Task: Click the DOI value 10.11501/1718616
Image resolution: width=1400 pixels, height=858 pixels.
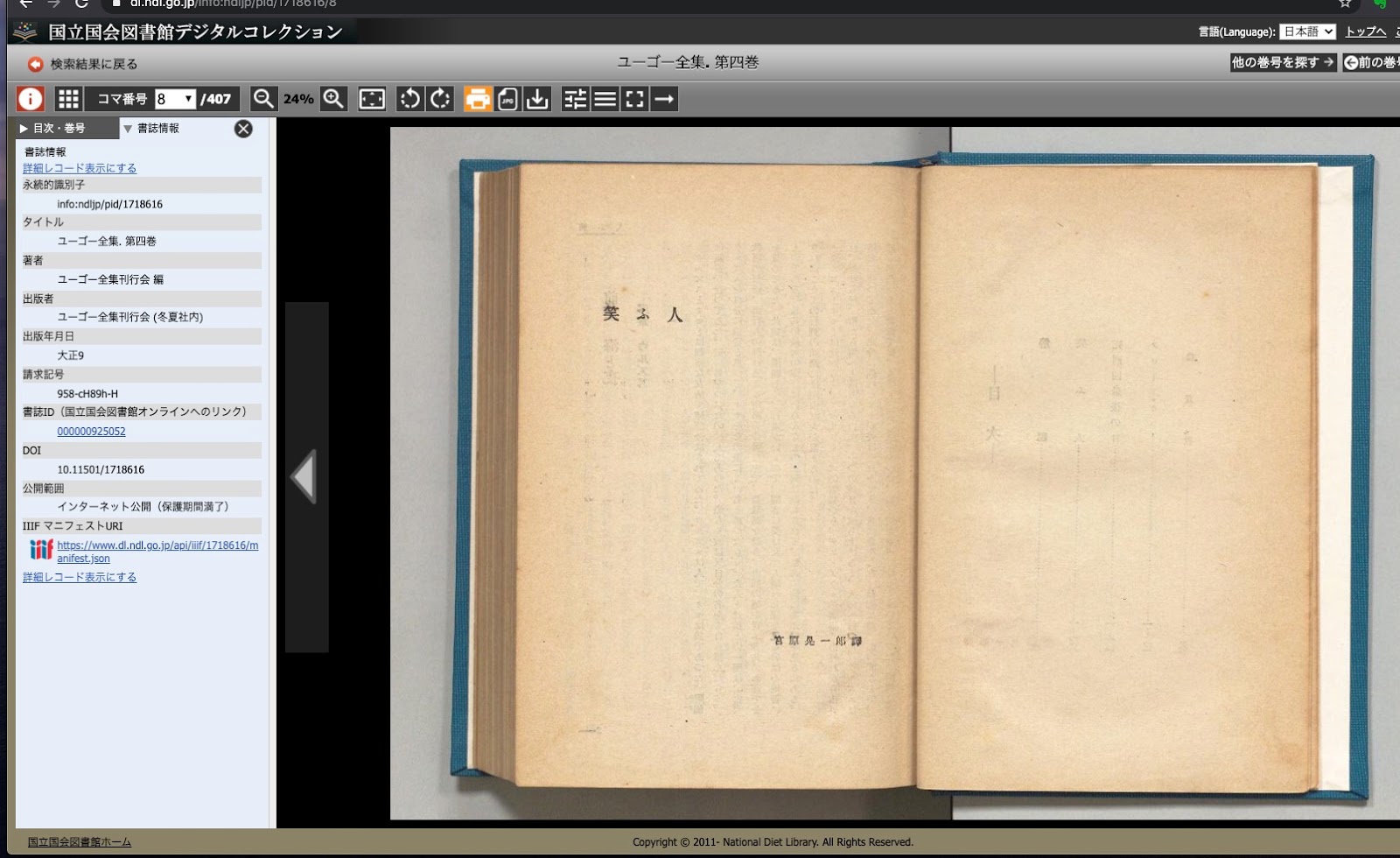Action: coord(101,470)
